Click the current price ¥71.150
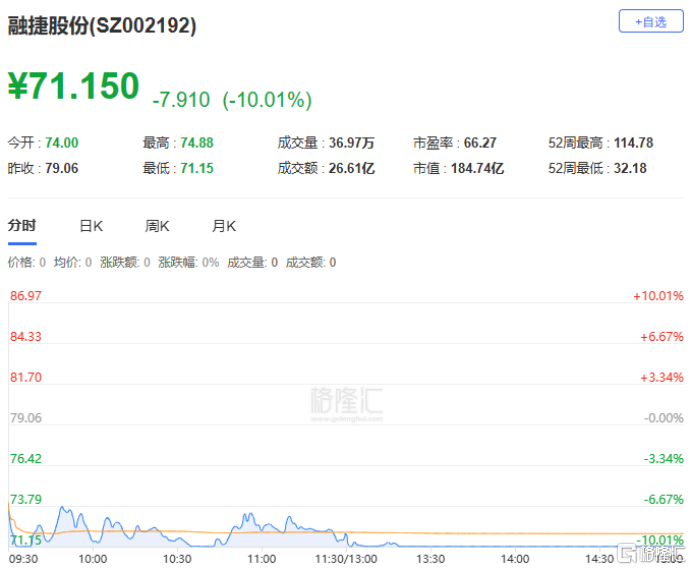Viewport: 692px width, 570px height. pos(73,86)
